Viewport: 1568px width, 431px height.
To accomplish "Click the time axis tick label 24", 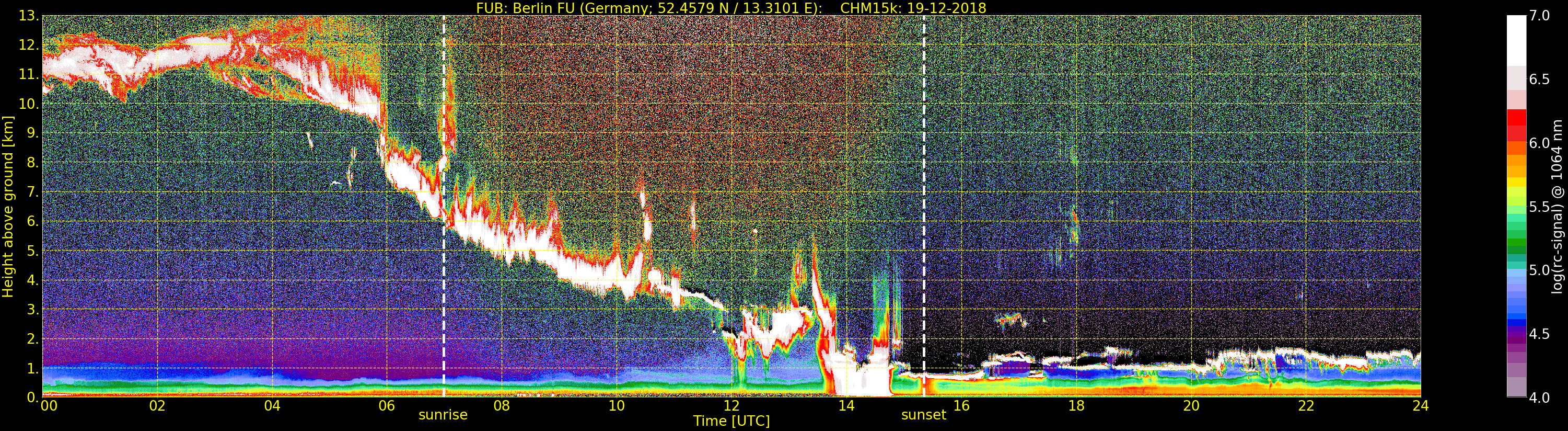I will click(1421, 406).
